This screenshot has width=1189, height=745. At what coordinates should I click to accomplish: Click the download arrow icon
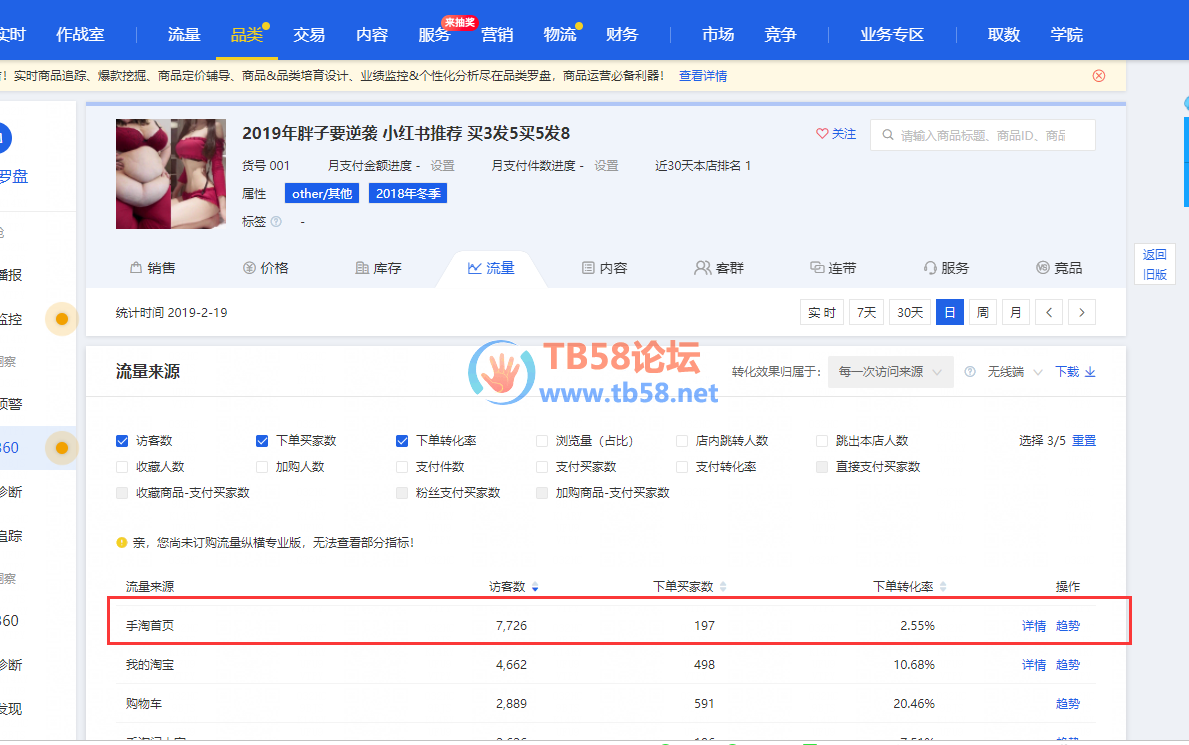point(1090,372)
